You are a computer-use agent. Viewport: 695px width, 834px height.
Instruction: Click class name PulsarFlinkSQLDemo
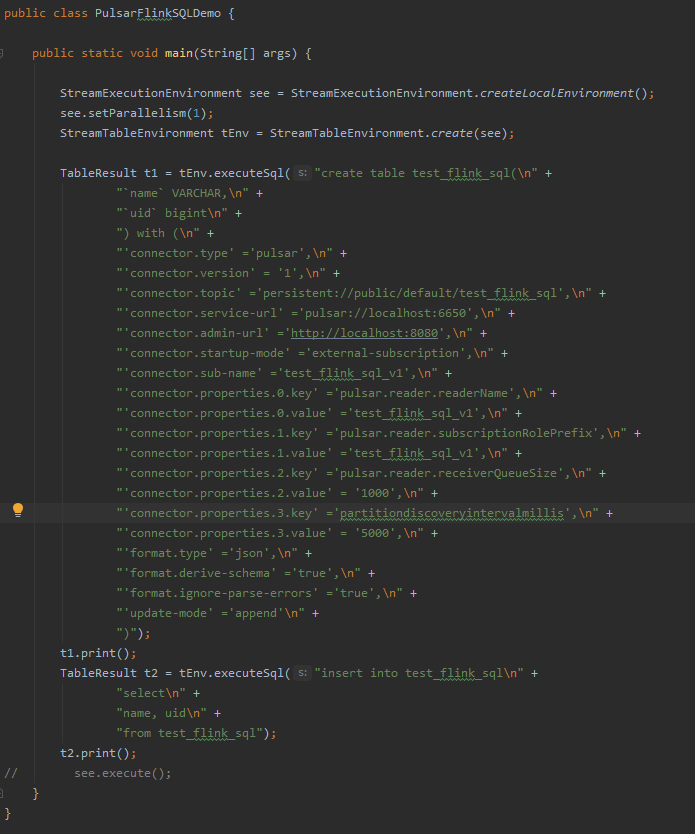(158, 13)
